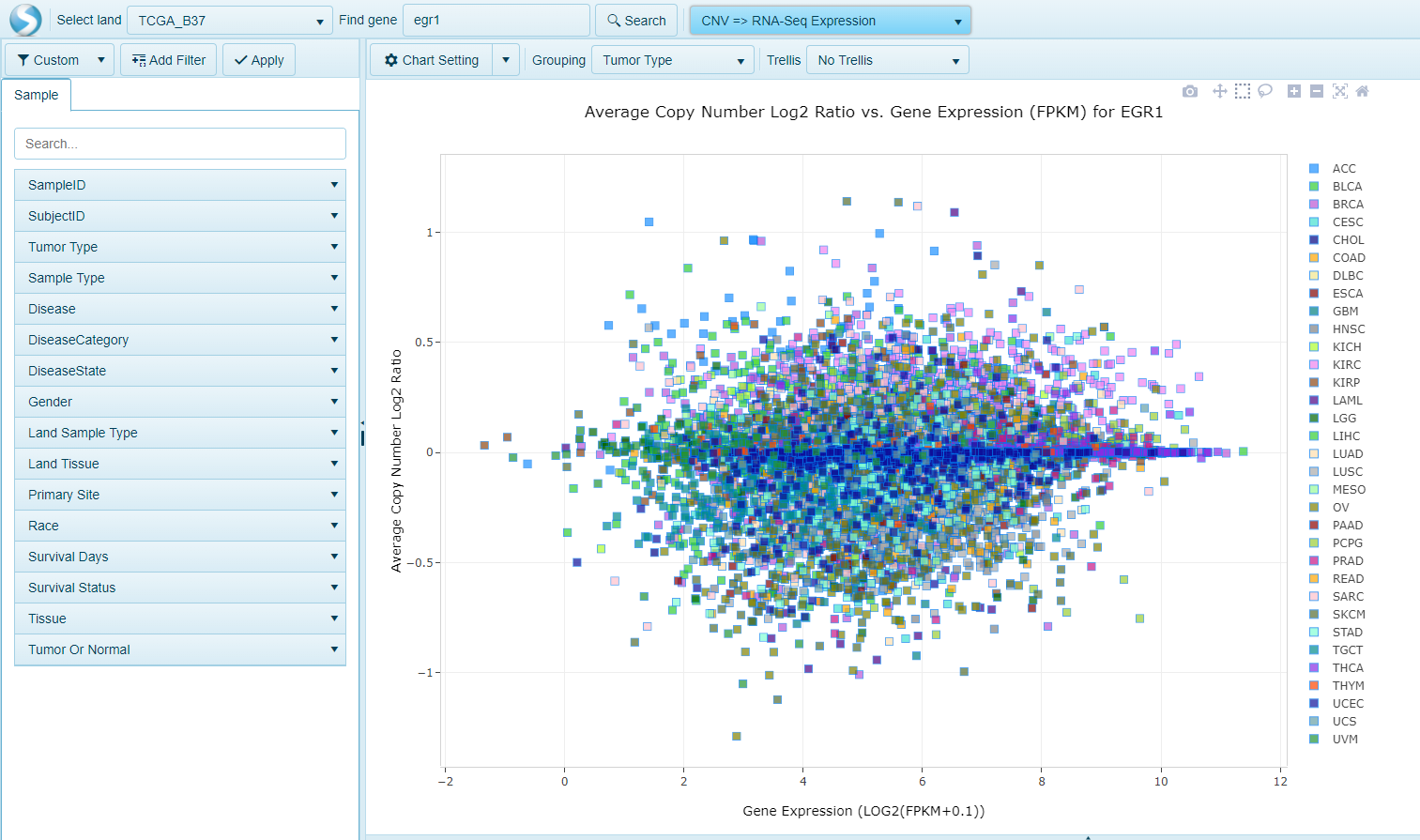This screenshot has width=1420, height=840.
Task: Expand the Gender filter section
Action: point(180,402)
